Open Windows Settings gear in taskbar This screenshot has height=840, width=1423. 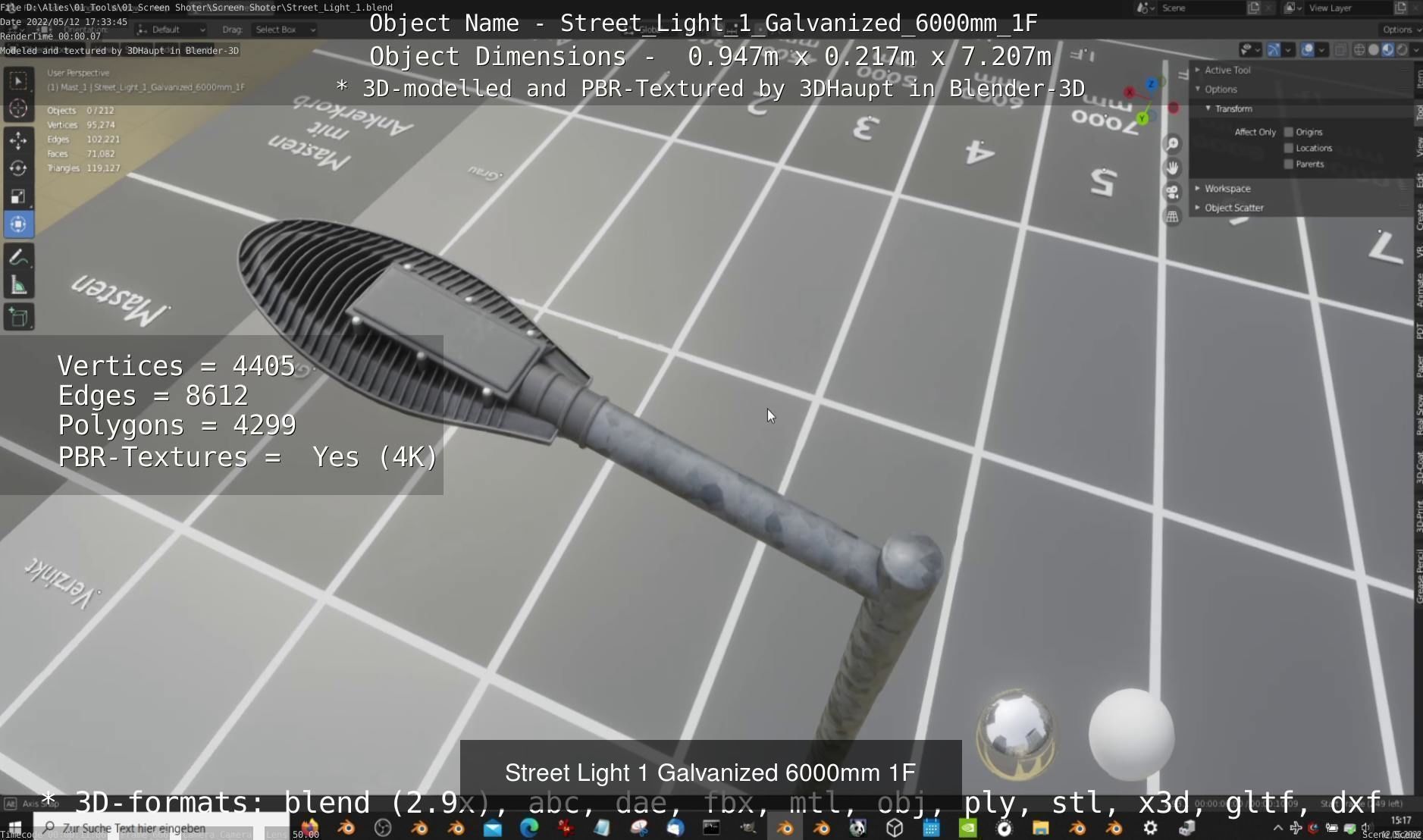tap(1150, 828)
